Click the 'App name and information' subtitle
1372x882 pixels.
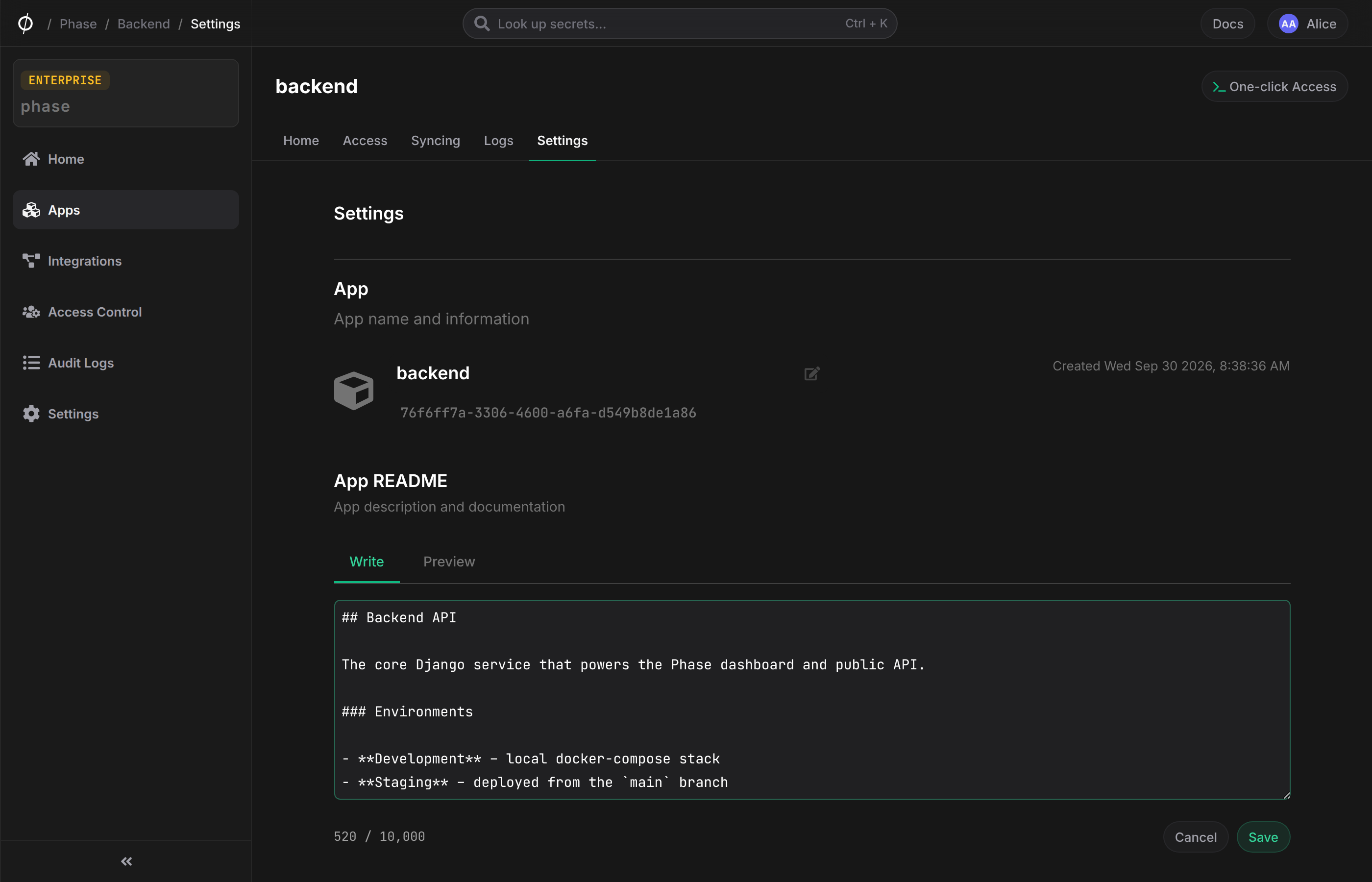tap(431, 318)
